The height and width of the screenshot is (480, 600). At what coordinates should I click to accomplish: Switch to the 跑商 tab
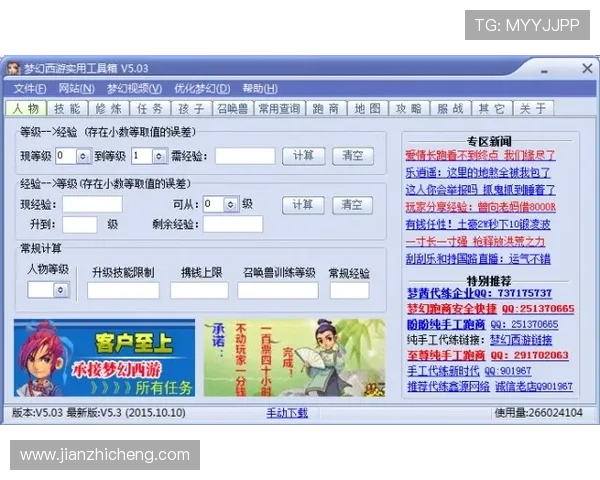[326, 109]
